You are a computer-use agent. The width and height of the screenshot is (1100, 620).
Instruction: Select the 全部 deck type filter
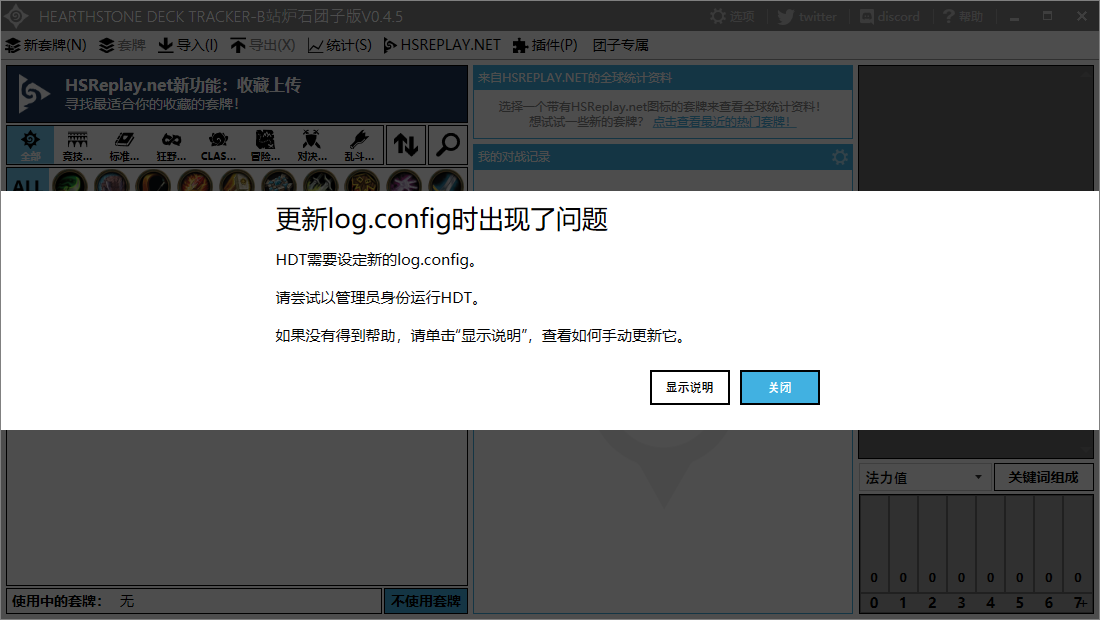30,145
